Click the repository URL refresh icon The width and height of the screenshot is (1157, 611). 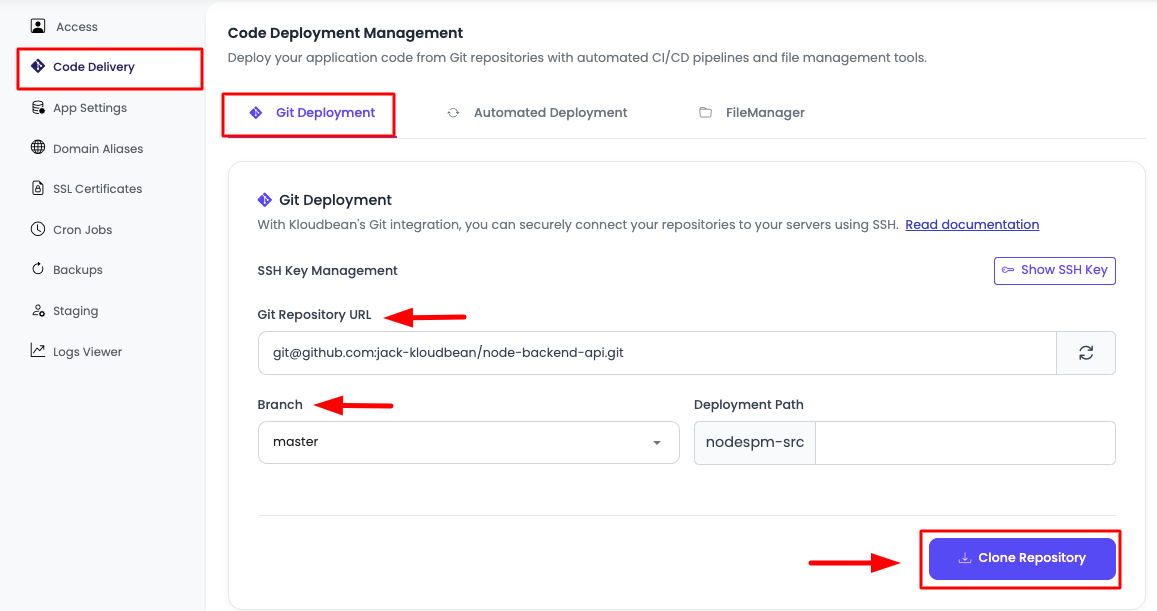pyautogui.click(x=1086, y=352)
